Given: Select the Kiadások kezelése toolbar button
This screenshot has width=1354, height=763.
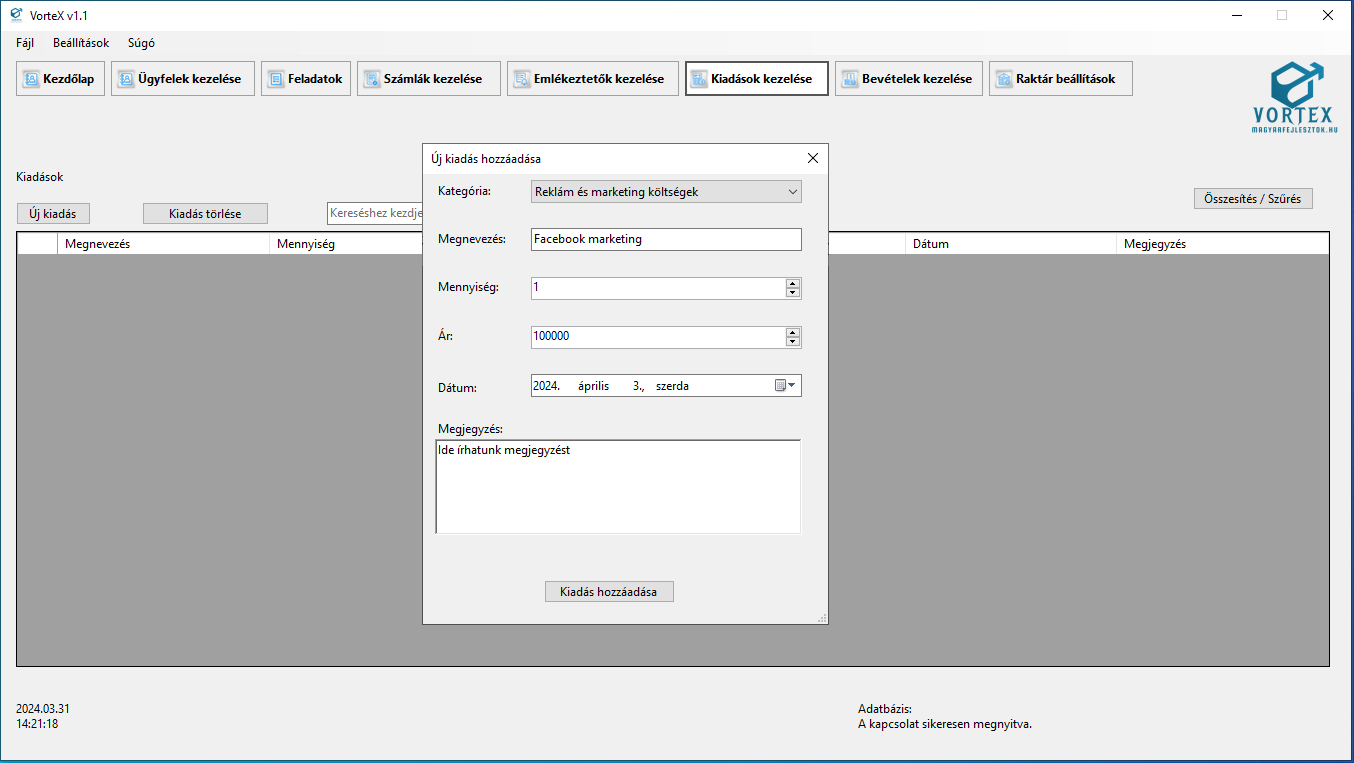Looking at the screenshot, I should (x=756, y=79).
